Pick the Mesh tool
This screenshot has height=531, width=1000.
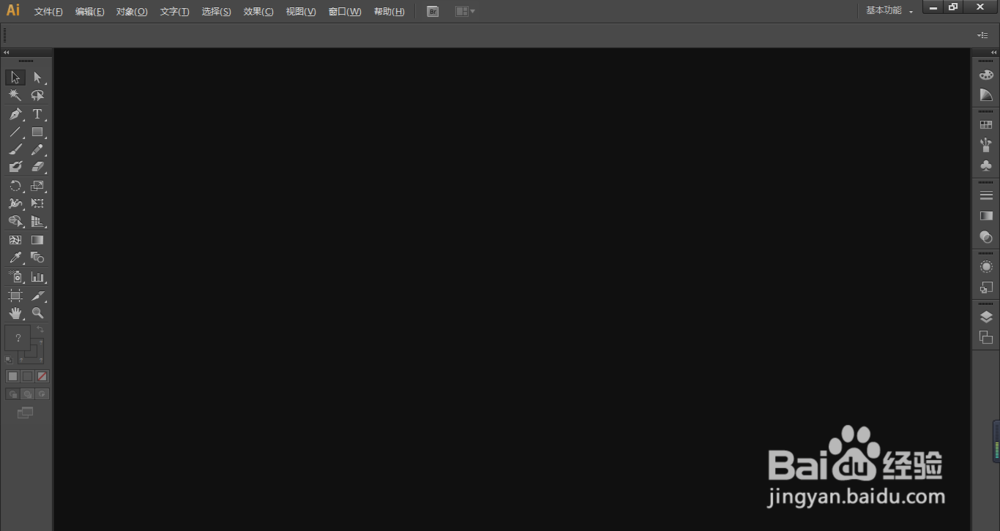pyautogui.click(x=15, y=240)
